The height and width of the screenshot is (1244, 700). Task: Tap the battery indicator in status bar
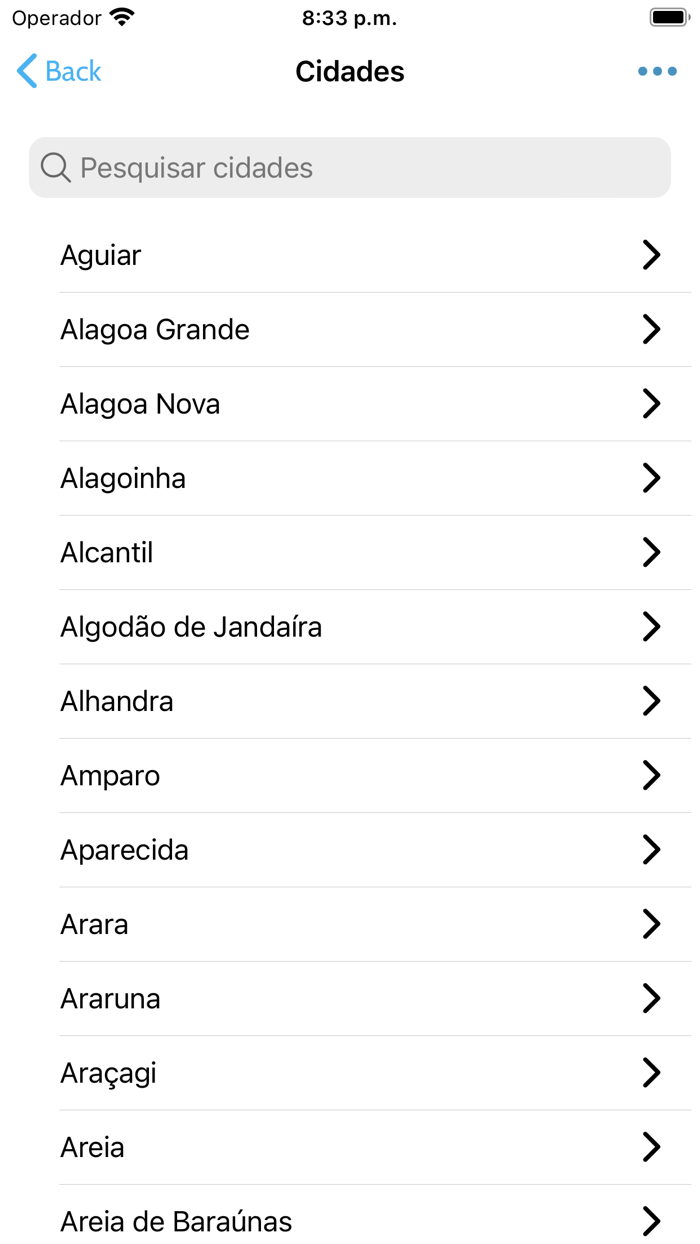click(x=666, y=16)
